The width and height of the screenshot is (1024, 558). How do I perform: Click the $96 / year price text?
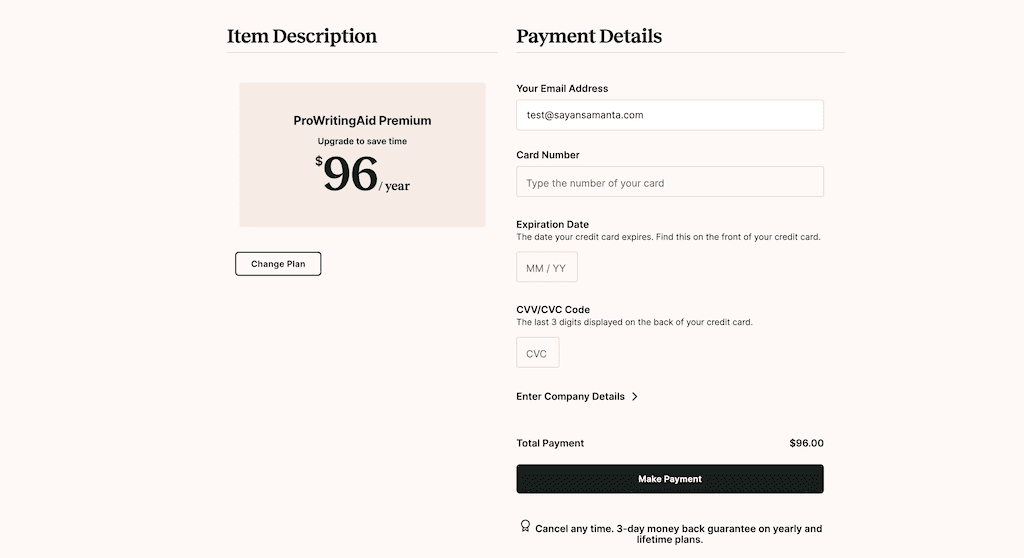click(x=362, y=175)
